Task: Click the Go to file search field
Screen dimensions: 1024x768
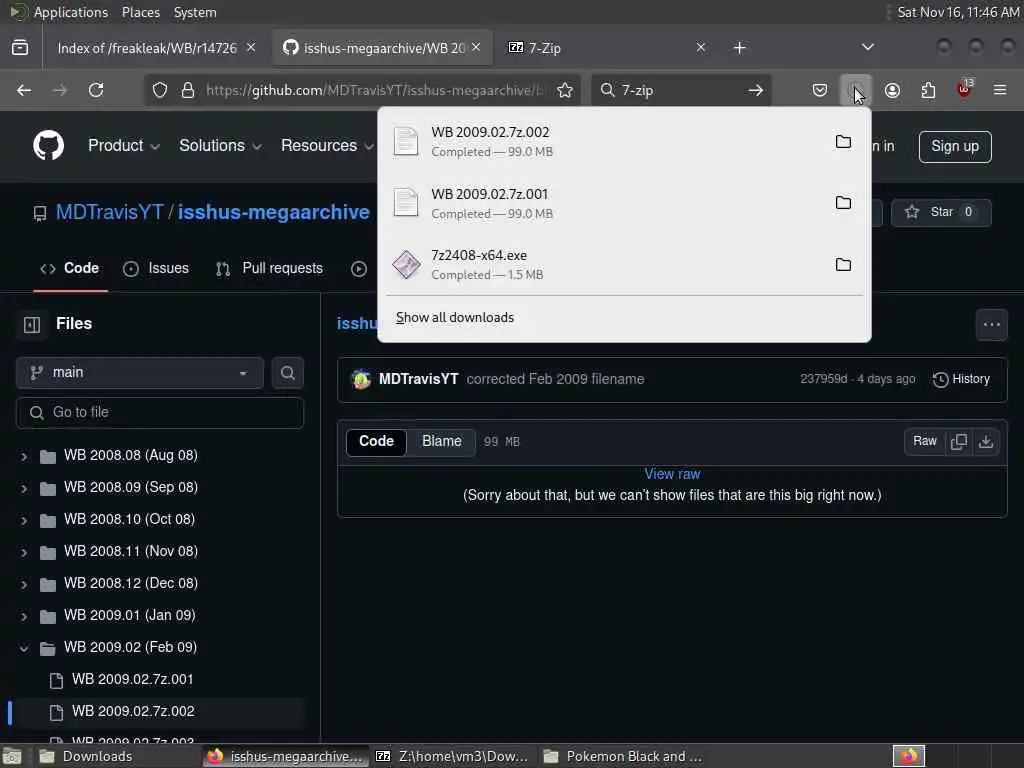Action: [160, 413]
